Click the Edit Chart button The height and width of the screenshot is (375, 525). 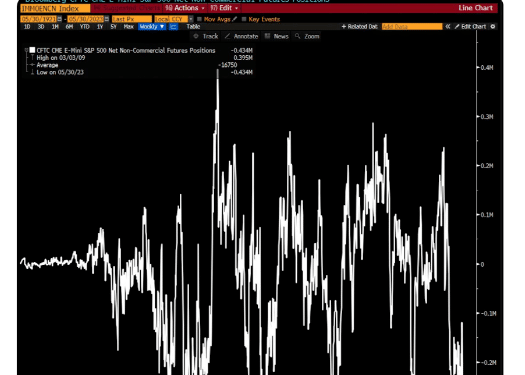click(470, 26)
